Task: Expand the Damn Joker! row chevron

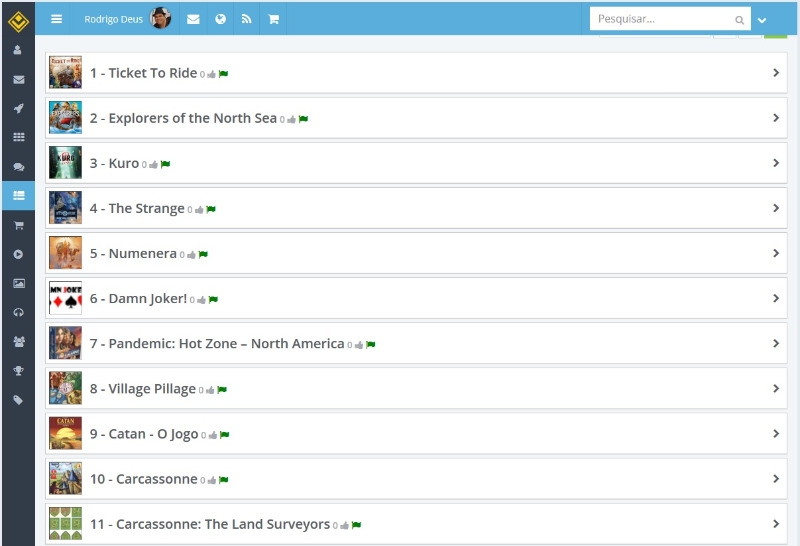Action: tap(776, 298)
